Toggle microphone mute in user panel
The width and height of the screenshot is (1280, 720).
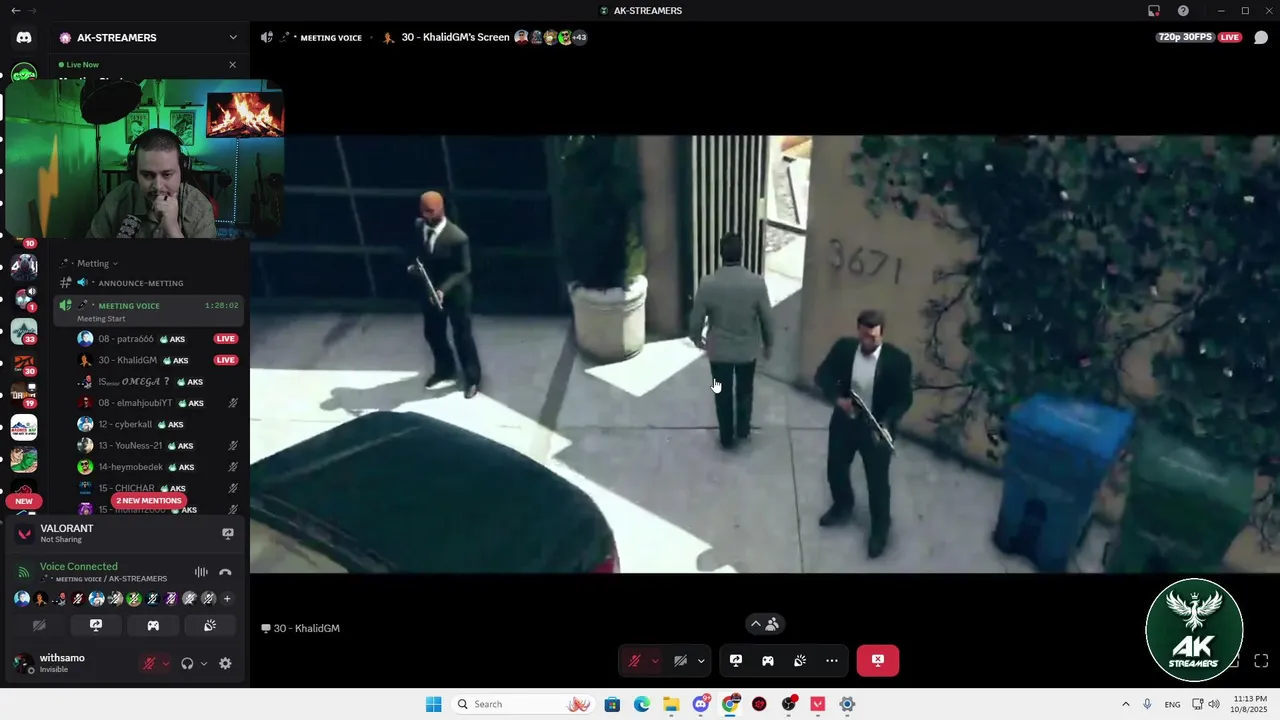click(150, 663)
